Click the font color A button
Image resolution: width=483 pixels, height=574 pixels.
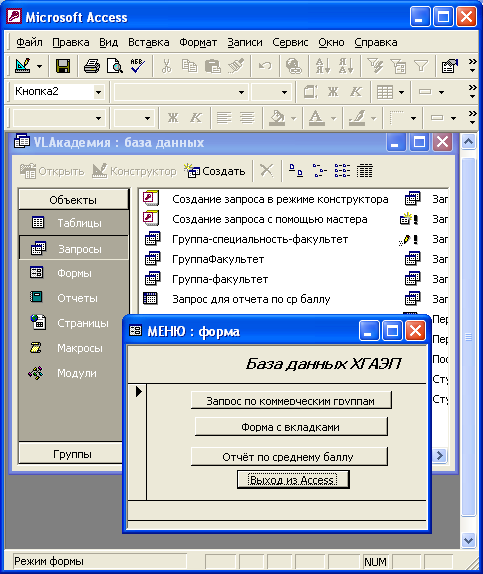317,118
